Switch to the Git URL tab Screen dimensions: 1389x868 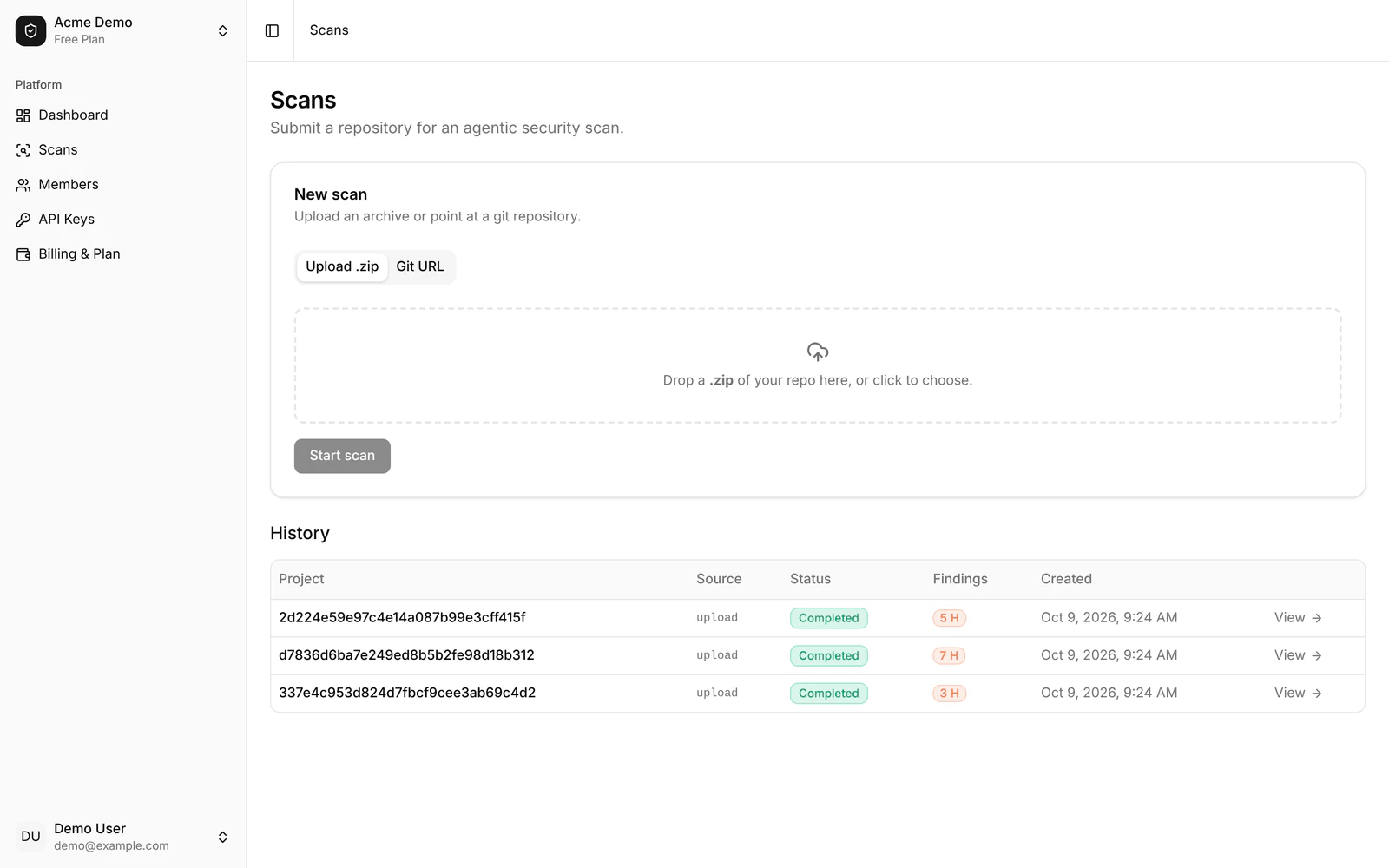click(420, 266)
